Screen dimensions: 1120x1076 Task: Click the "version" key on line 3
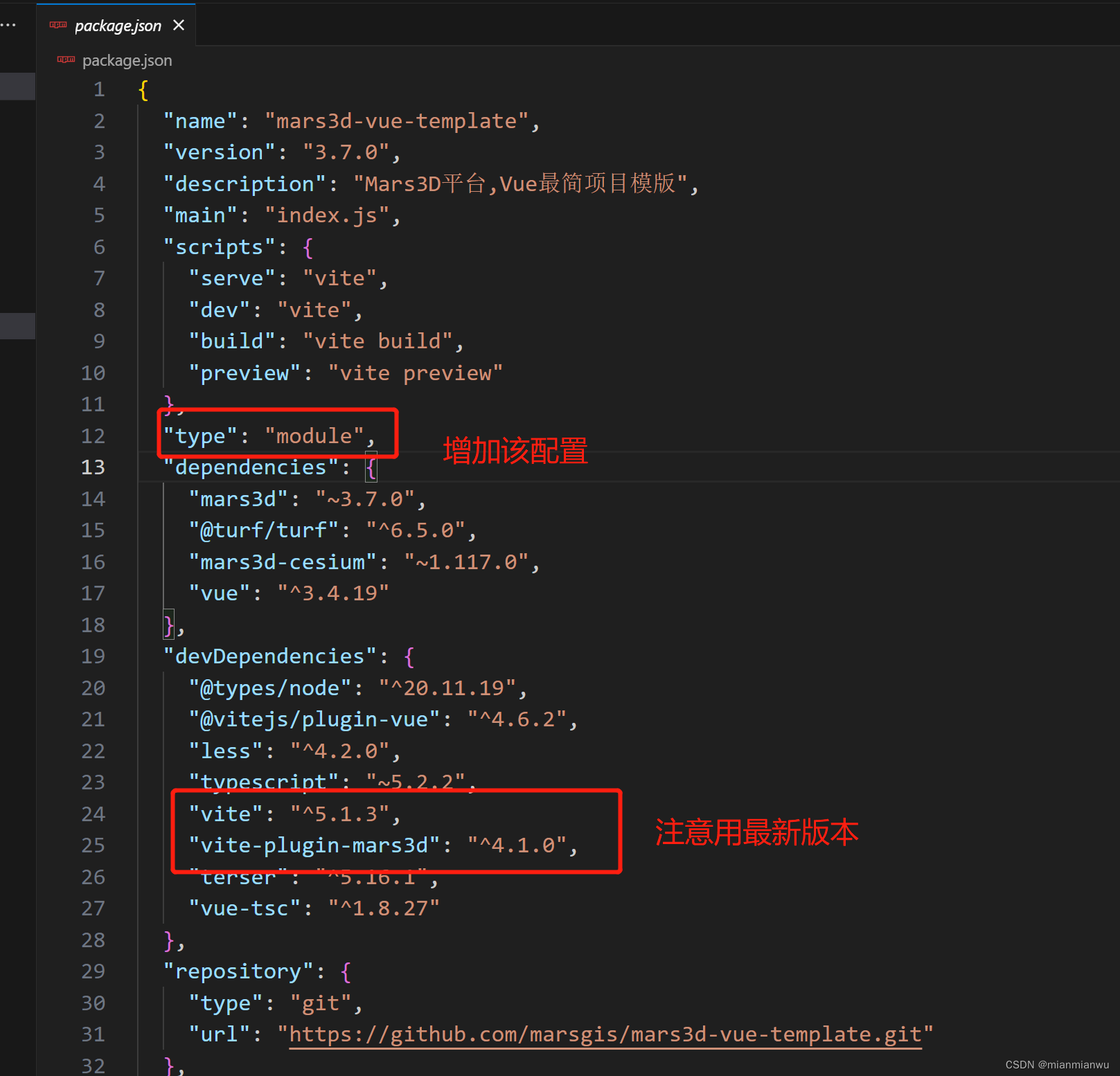(220, 152)
